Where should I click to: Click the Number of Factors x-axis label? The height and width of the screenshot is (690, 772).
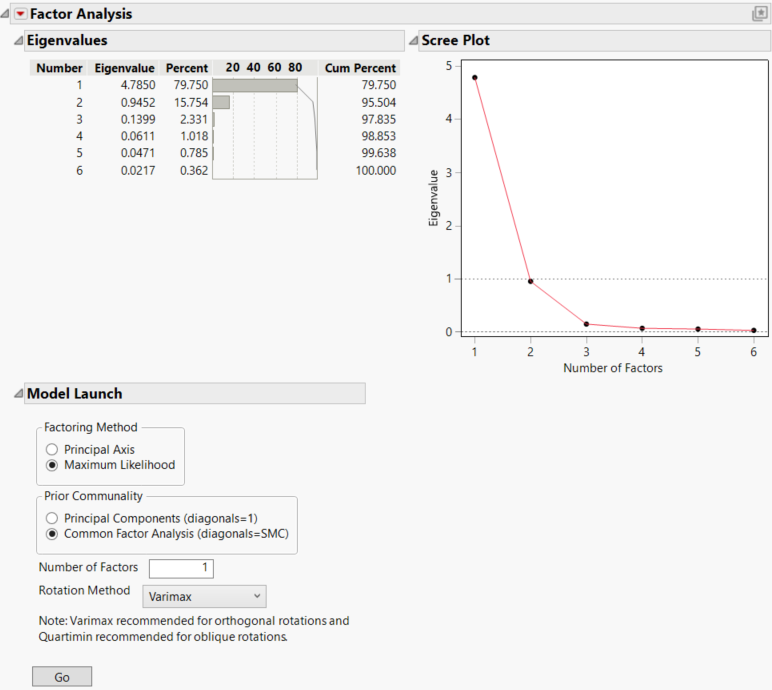coord(612,368)
